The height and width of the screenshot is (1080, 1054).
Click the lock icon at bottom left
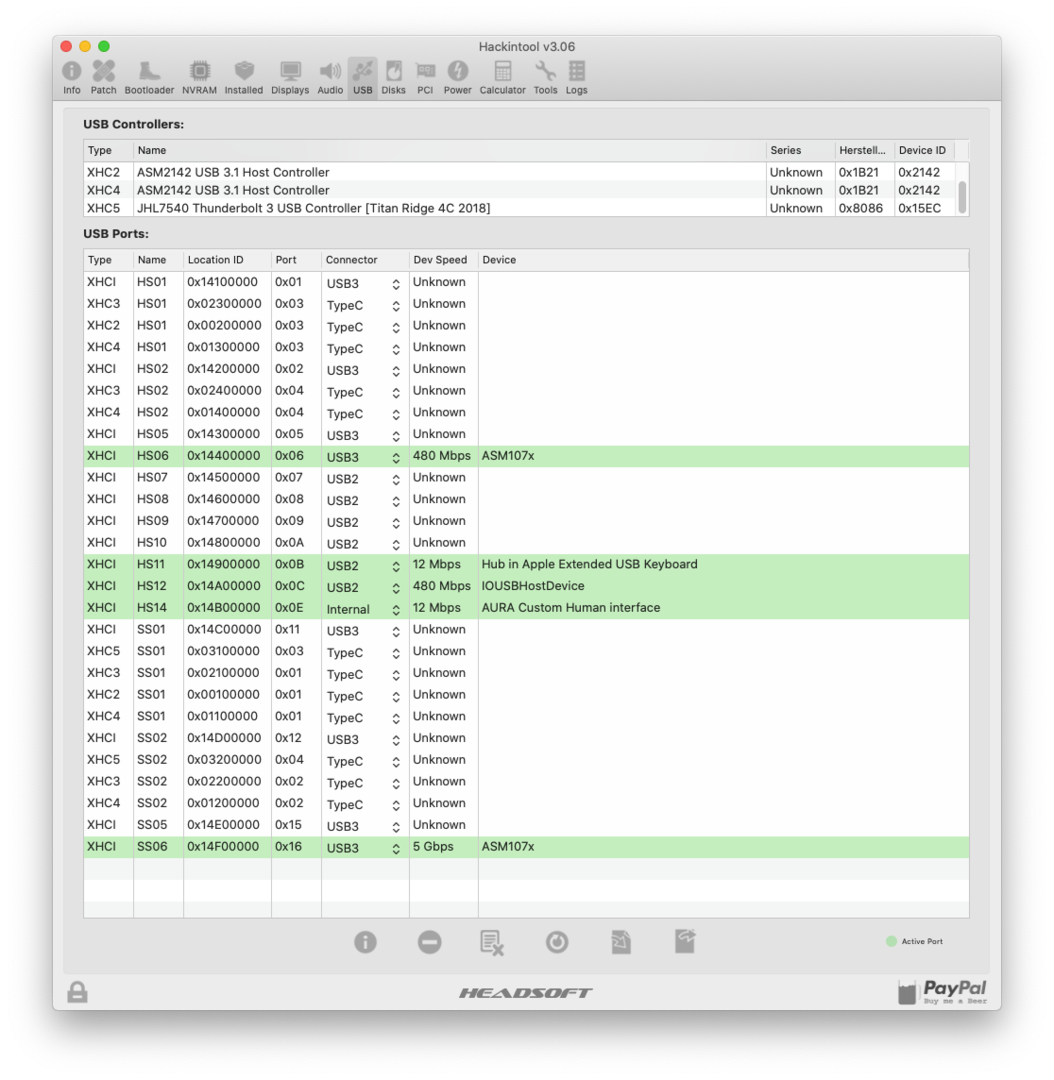pos(77,992)
